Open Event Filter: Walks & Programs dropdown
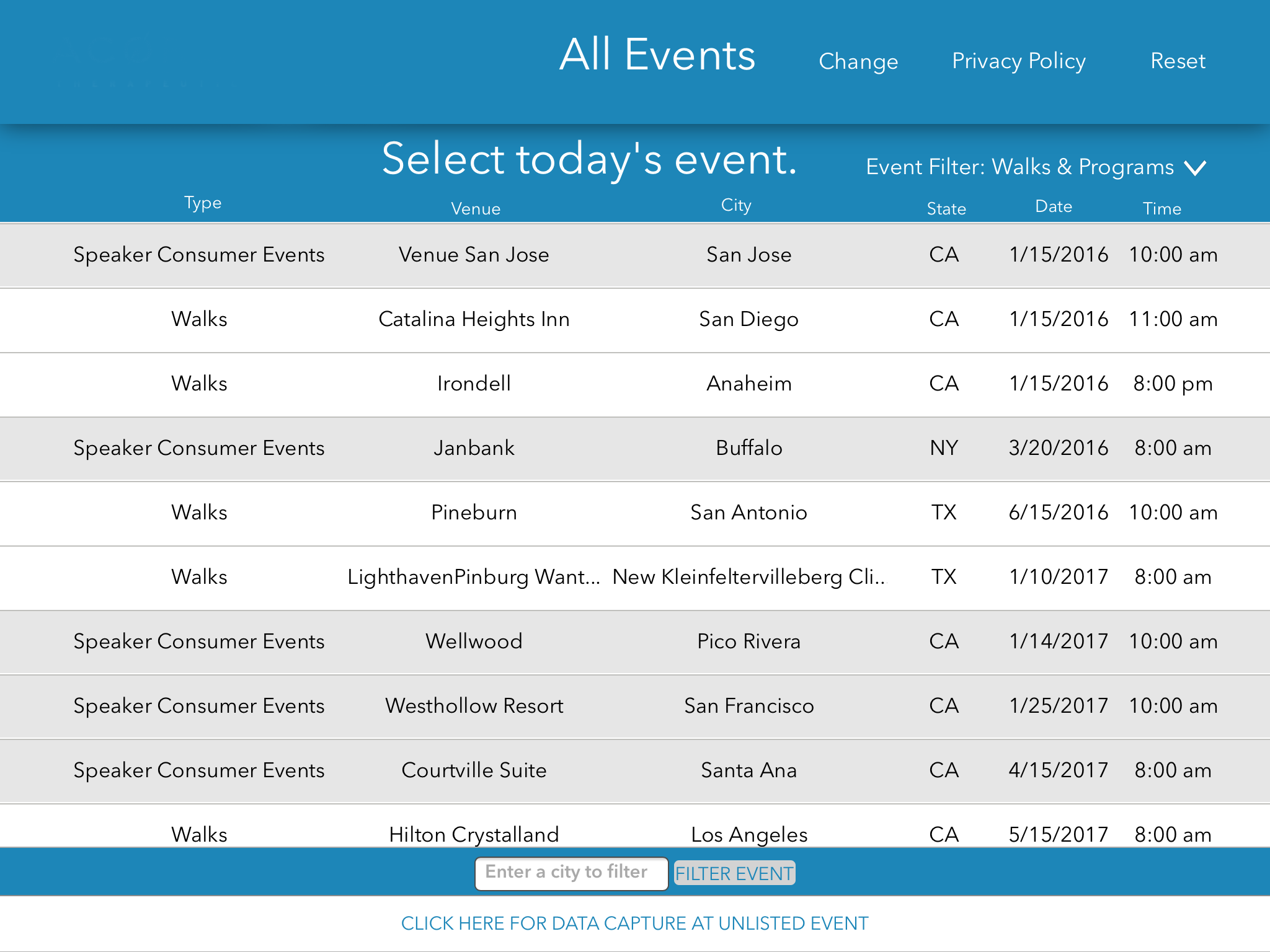The image size is (1270, 952). pyautogui.click(x=1019, y=167)
